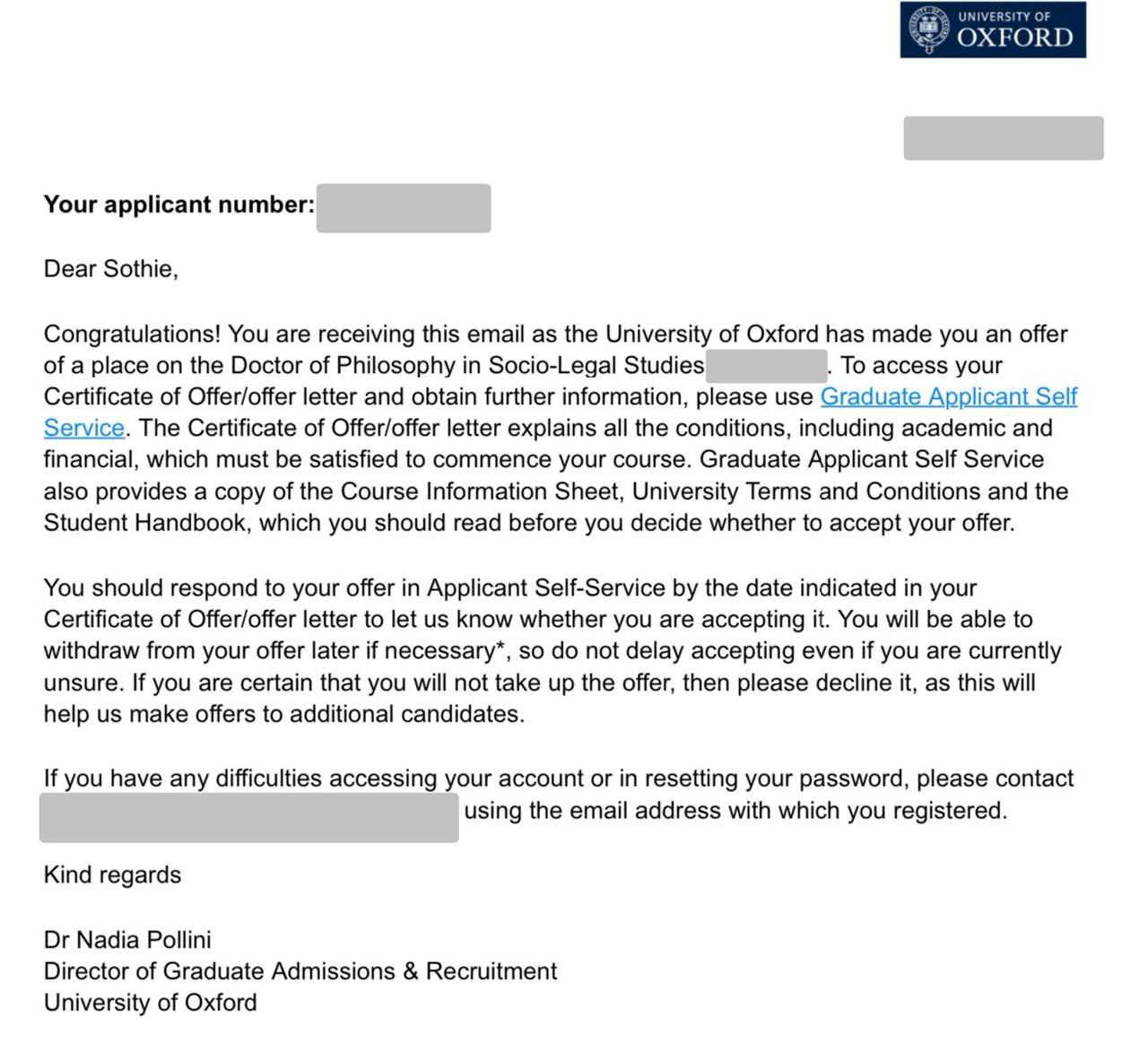Image resolution: width=1148 pixels, height=1052 pixels.
Task: Click the 'Dear Sothie,' greeting
Action: pos(111,269)
